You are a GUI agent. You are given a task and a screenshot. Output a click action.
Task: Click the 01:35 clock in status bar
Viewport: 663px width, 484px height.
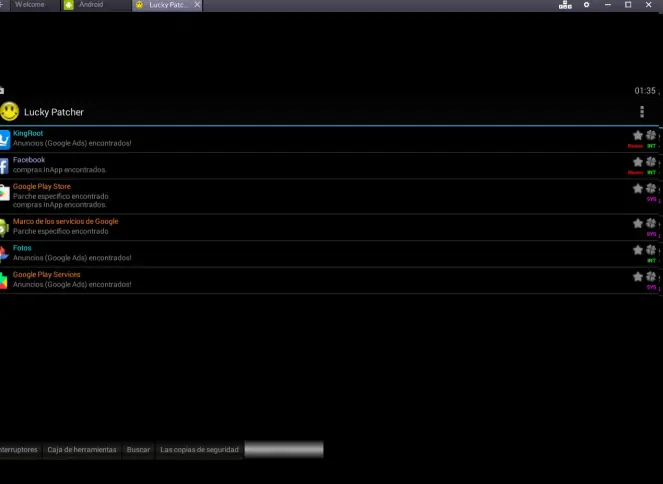645,90
